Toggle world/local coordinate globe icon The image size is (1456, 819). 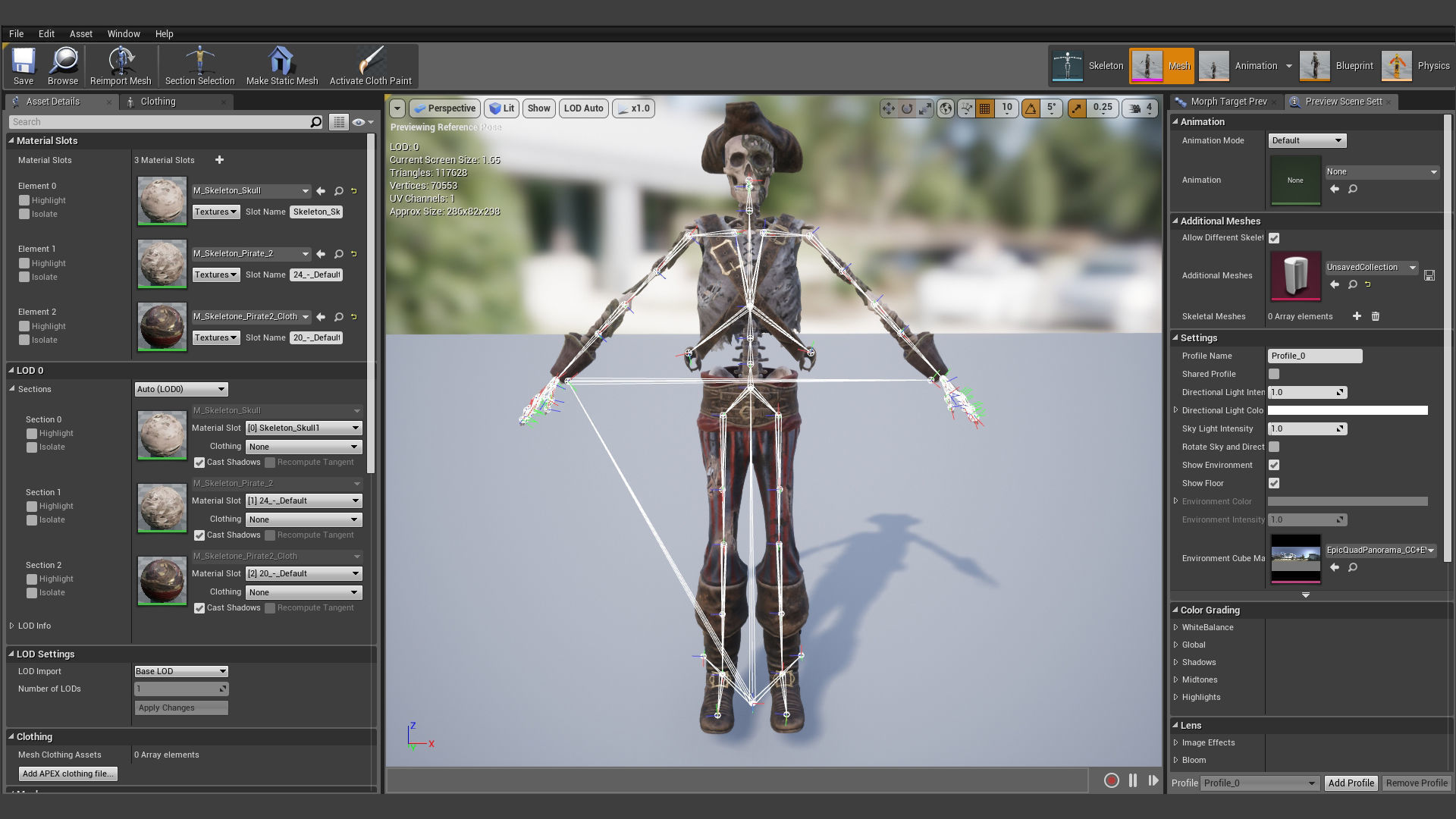tap(946, 108)
